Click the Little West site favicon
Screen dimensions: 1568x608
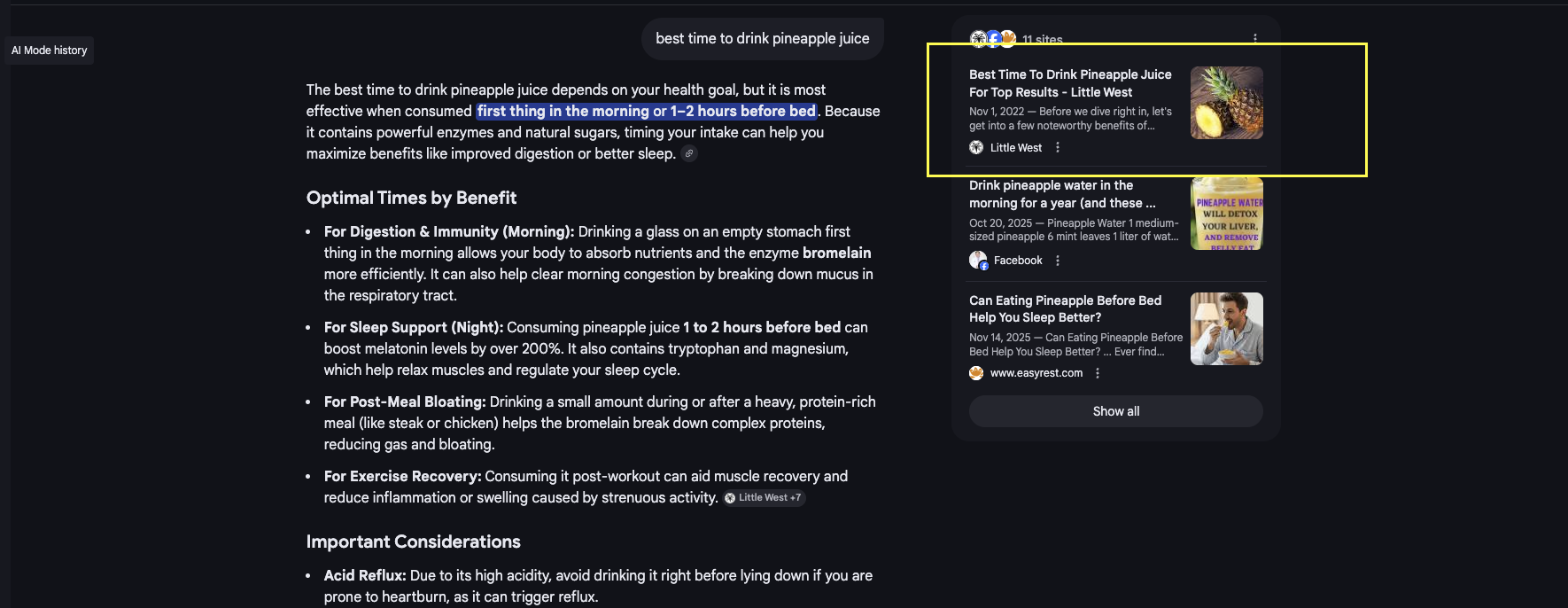pos(976,148)
